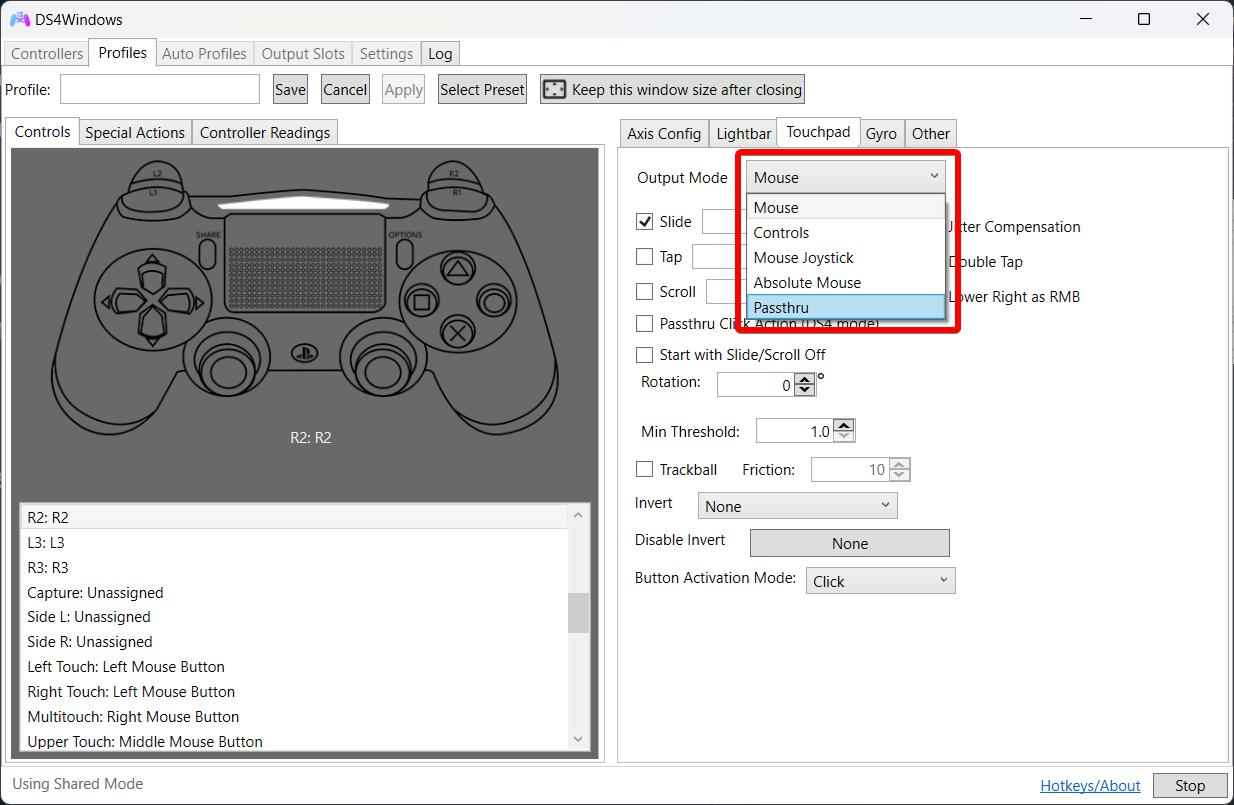Screen dimensions: 1234x805
Task: Click the Save profile button
Action: click(290, 89)
